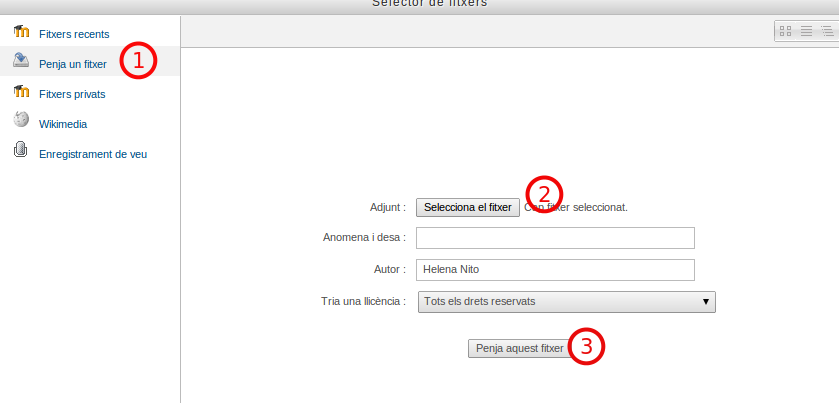Click the Fitxers privats Moodle icon

(21, 92)
